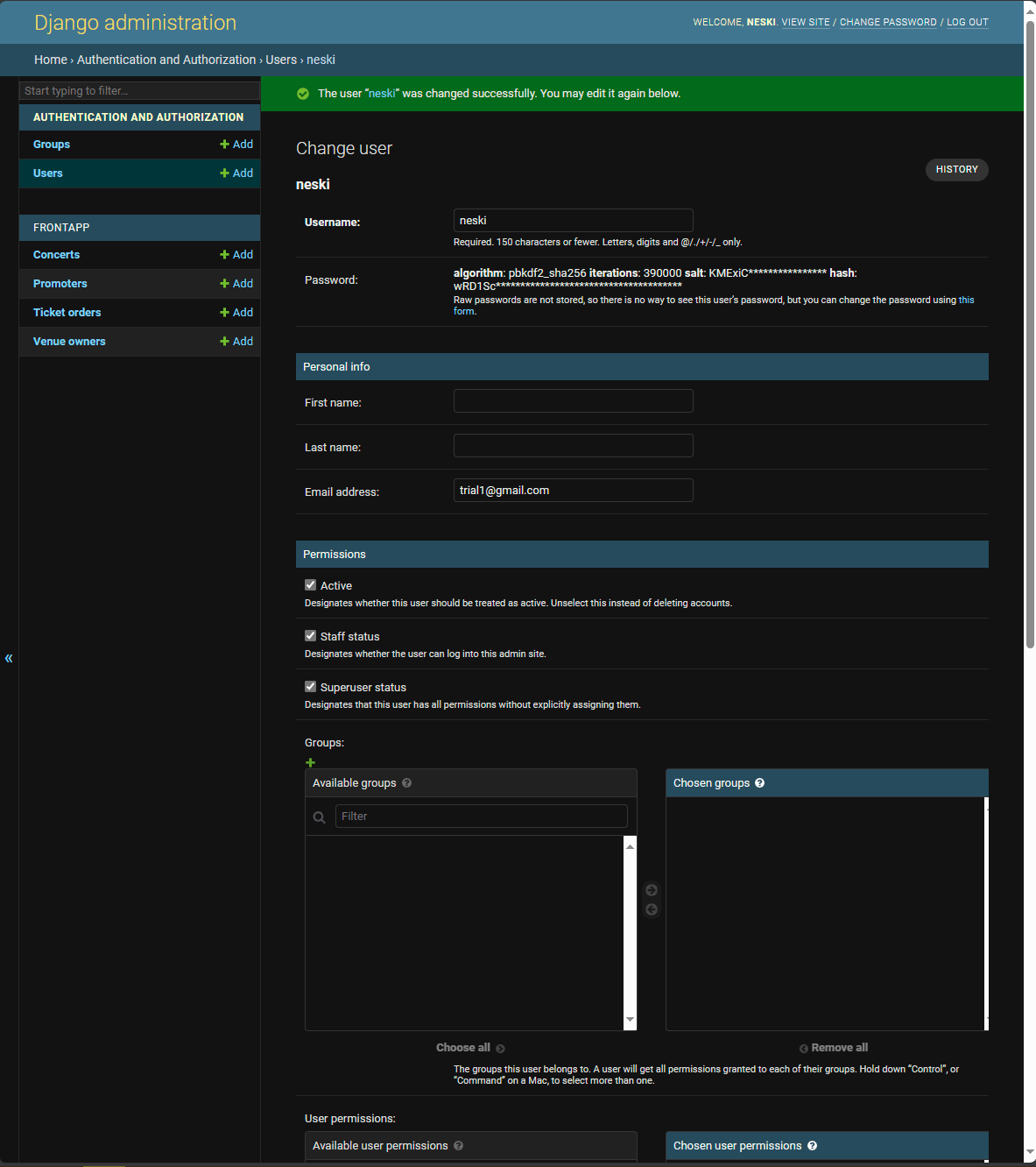Collapse the sidebar with the double-chevron

[8, 658]
